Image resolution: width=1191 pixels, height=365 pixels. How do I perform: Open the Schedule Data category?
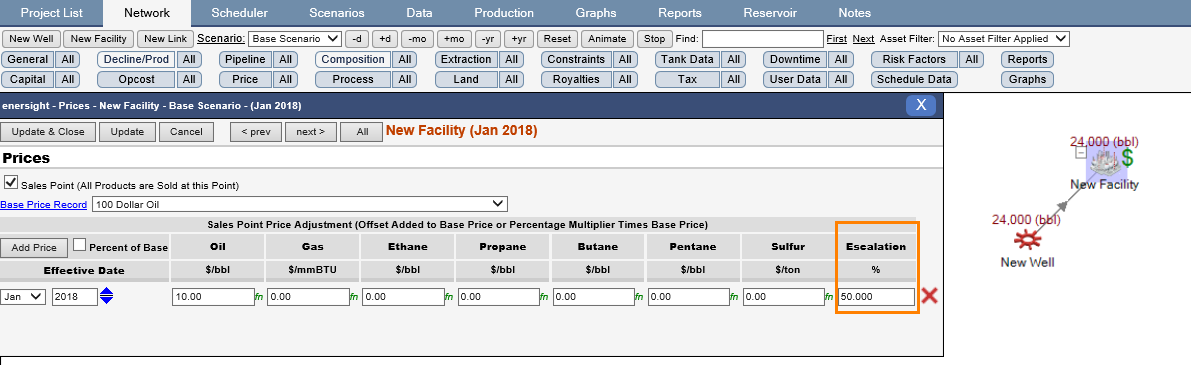click(914, 79)
